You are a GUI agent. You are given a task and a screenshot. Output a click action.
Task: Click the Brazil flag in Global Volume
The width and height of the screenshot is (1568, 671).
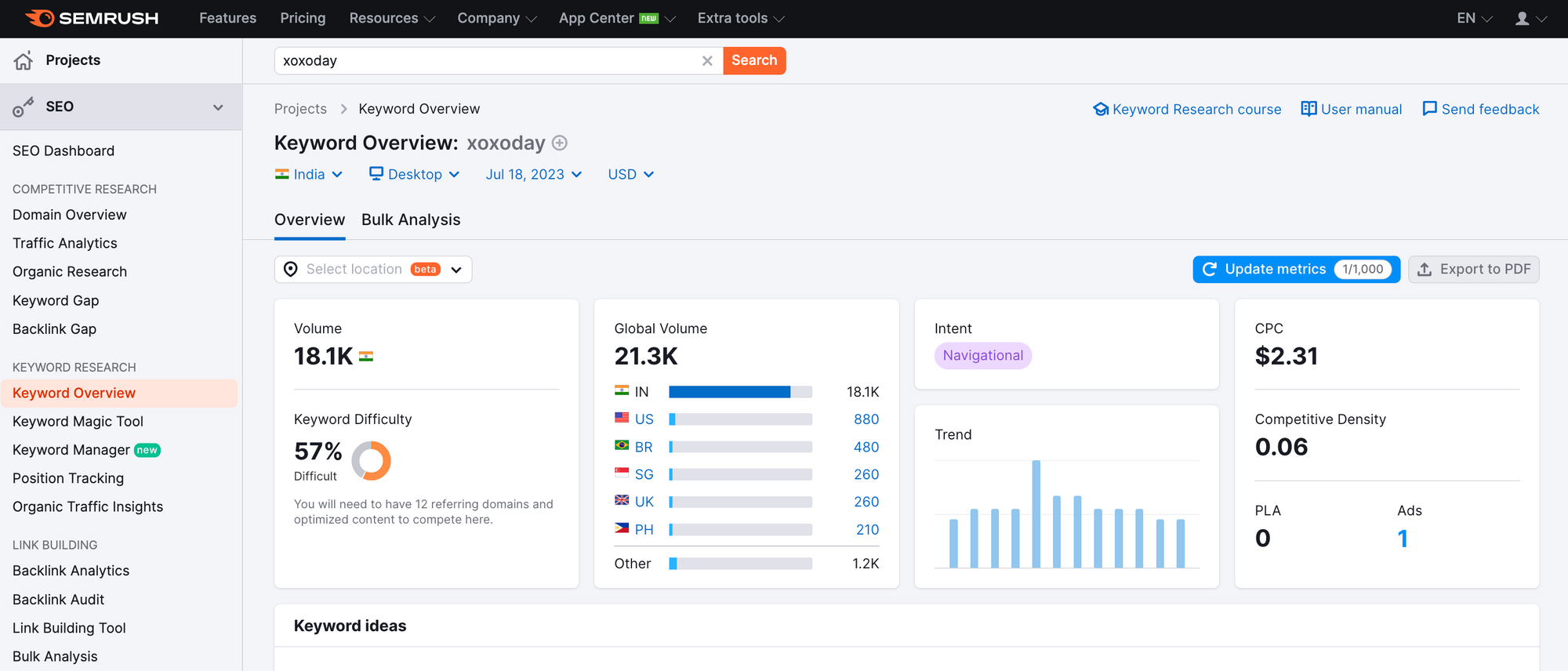(622, 445)
